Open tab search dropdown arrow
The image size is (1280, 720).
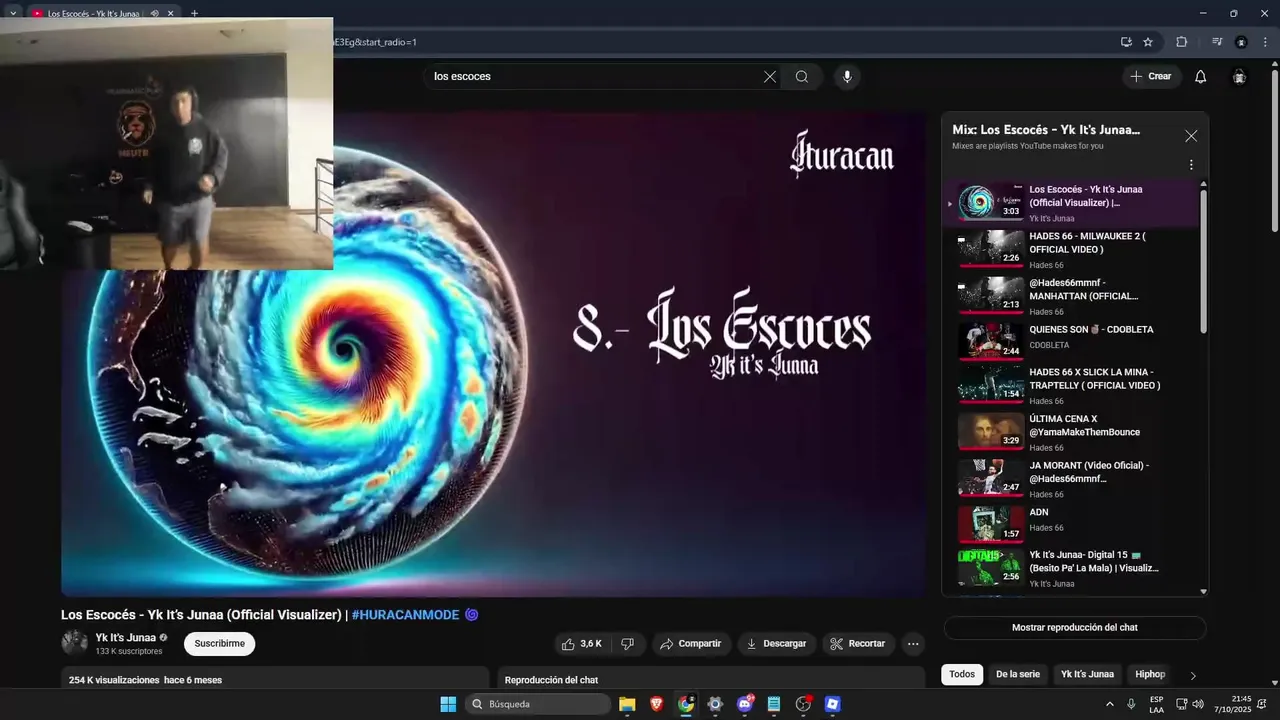pyautogui.click(x=13, y=13)
